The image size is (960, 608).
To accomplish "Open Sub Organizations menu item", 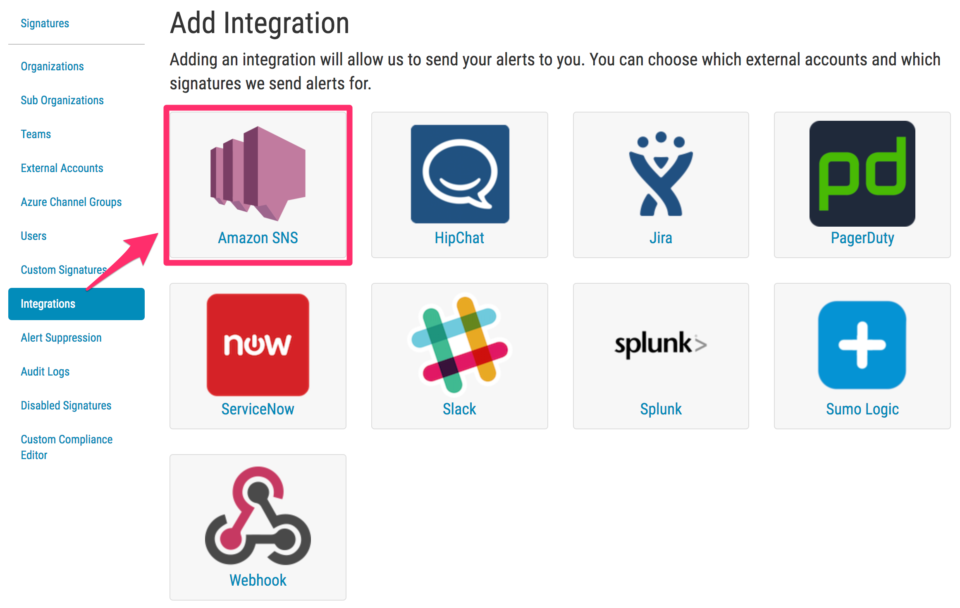I will [62, 100].
